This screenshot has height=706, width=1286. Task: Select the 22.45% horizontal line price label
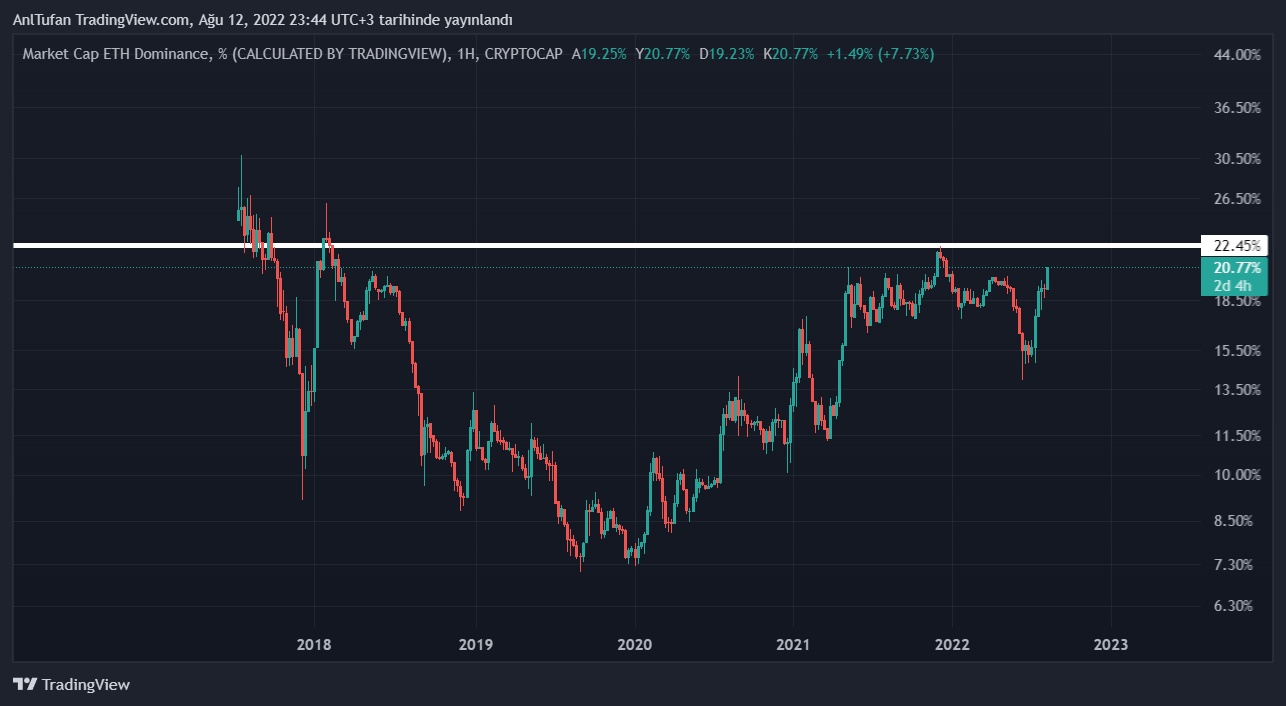coord(1236,245)
